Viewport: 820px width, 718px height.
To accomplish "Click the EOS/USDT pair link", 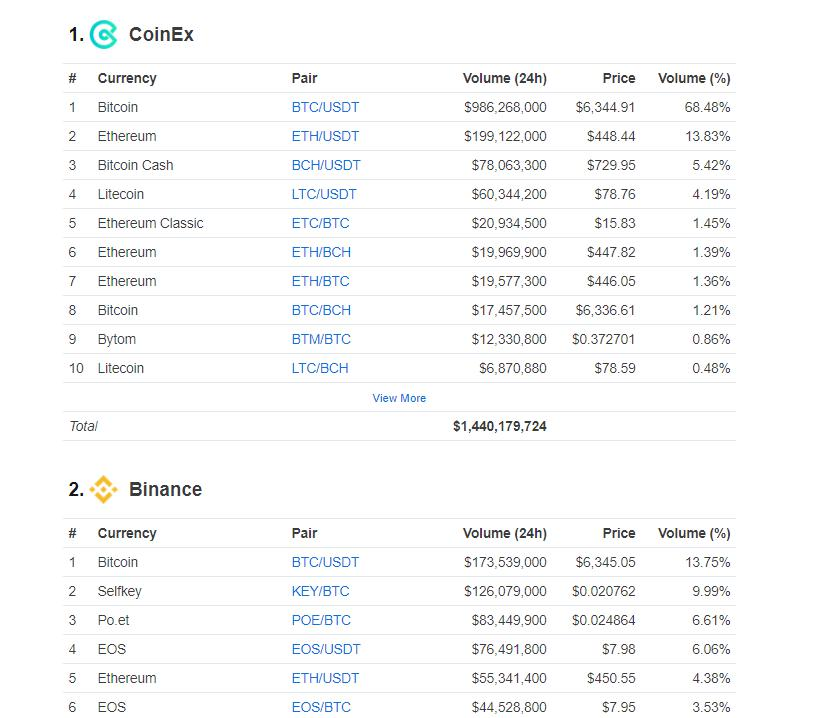I will 326,649.
